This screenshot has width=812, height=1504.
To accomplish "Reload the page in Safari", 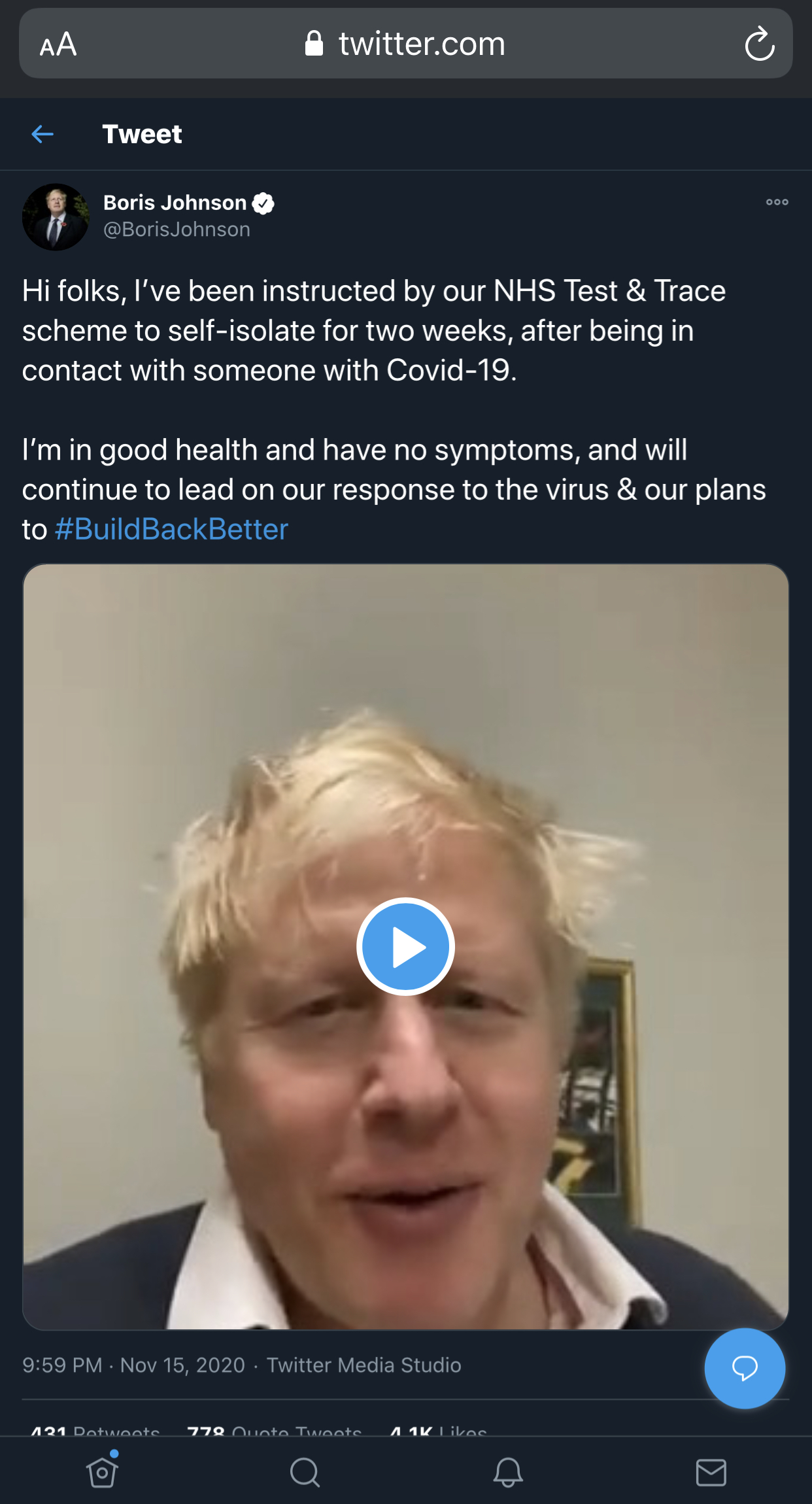I will point(760,44).
